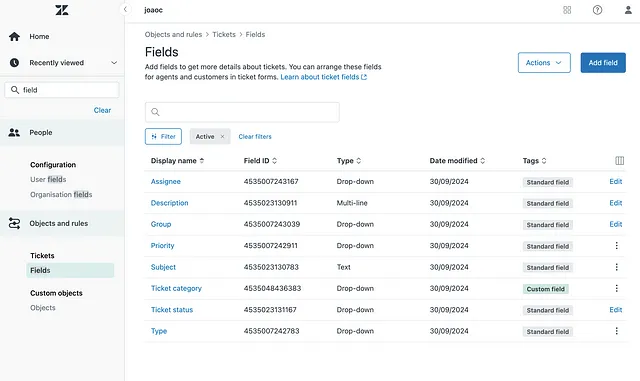Collapse the sidebar with the arrow button
This screenshot has width=640, height=381.
pyautogui.click(x=125, y=9)
